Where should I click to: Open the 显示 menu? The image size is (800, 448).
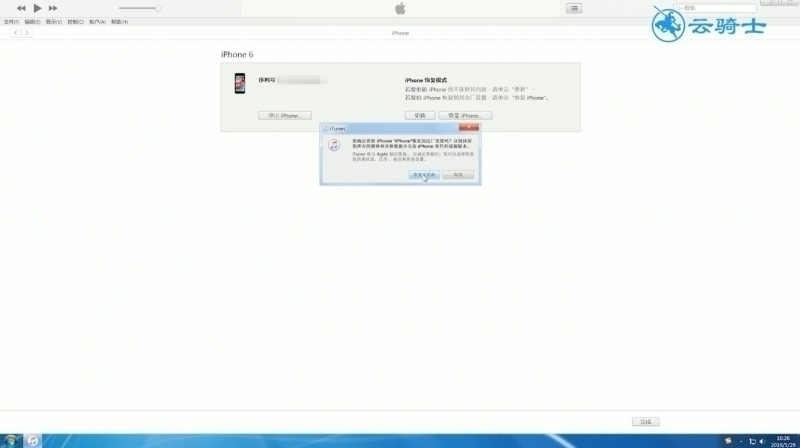pos(54,22)
